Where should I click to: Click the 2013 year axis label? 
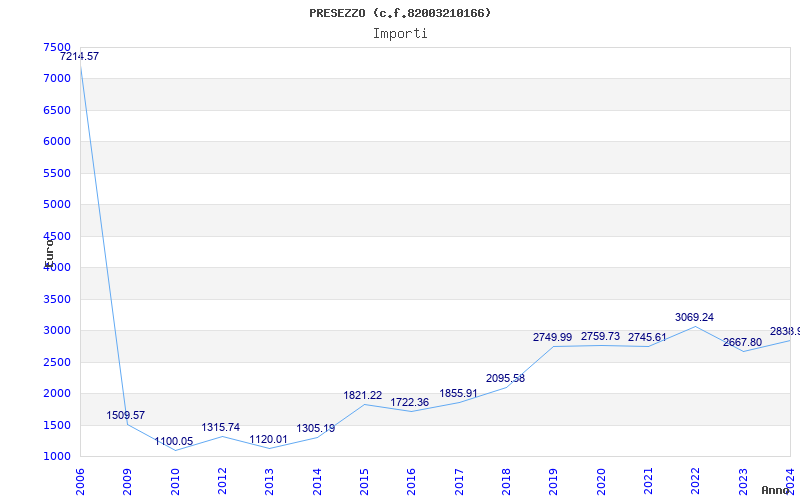pyautogui.click(x=270, y=482)
